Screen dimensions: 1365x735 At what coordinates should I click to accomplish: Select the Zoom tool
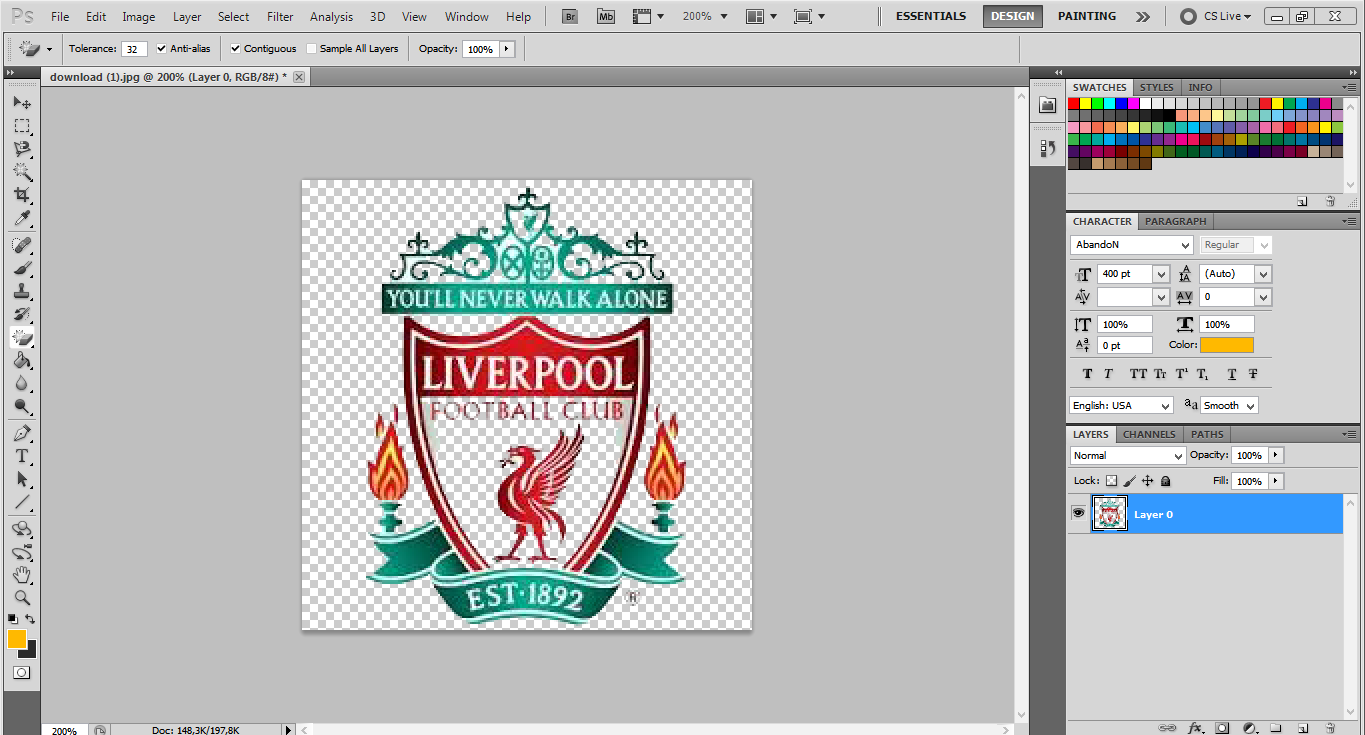click(22, 598)
